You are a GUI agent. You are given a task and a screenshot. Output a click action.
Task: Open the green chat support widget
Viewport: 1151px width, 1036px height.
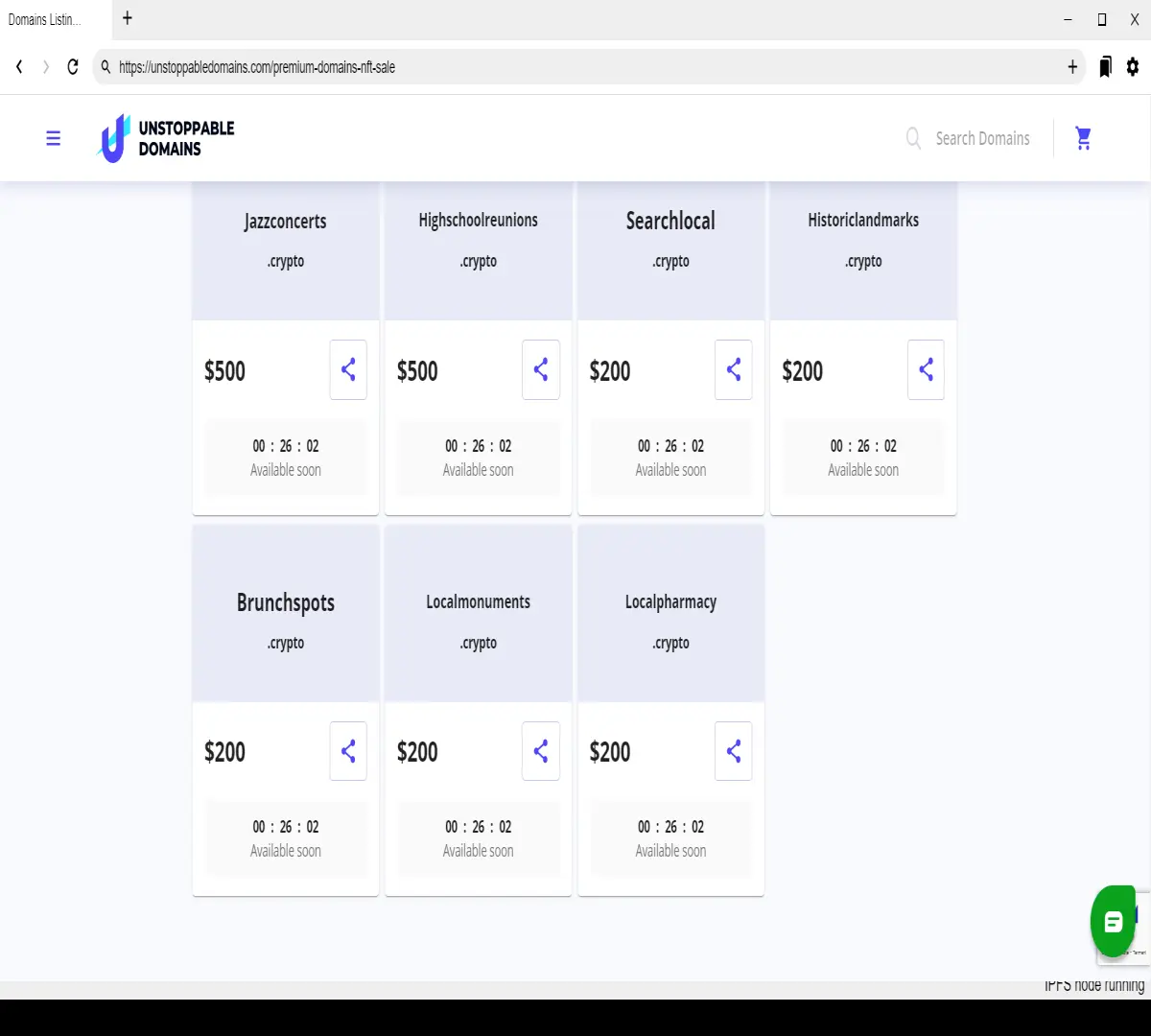click(x=1113, y=922)
